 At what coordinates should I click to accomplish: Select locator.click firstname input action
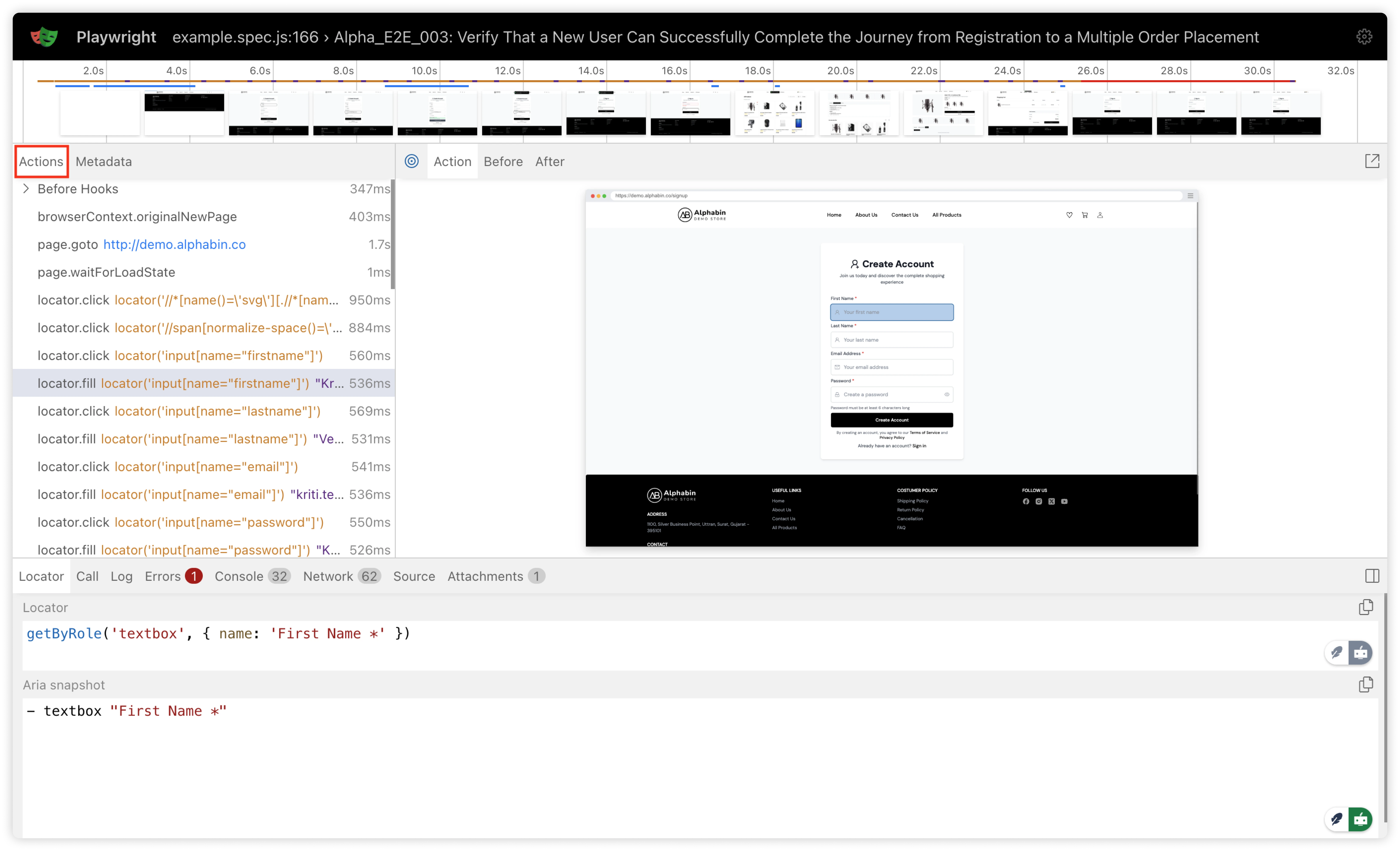pos(203,355)
